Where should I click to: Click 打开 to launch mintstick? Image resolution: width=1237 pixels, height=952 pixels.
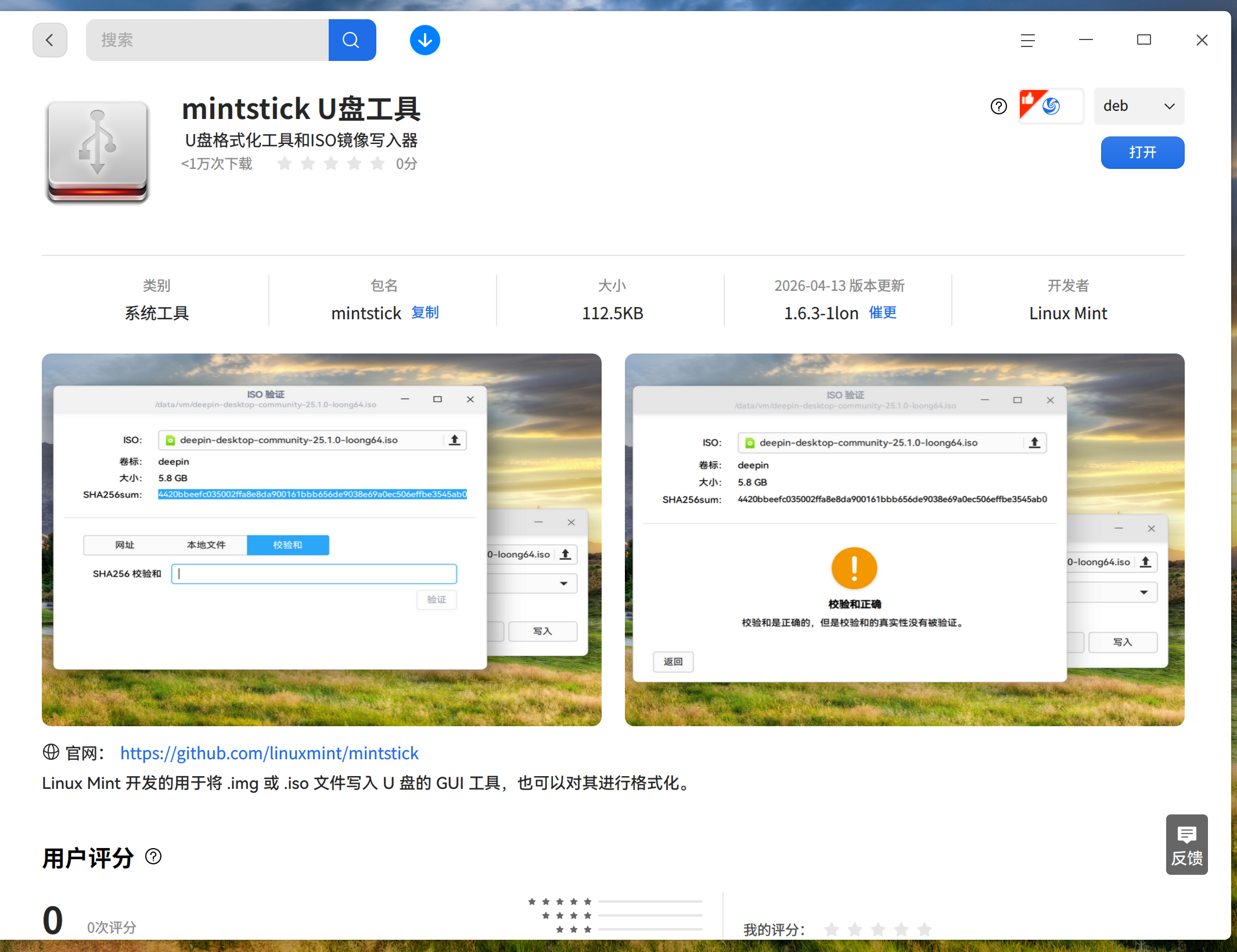(1142, 152)
